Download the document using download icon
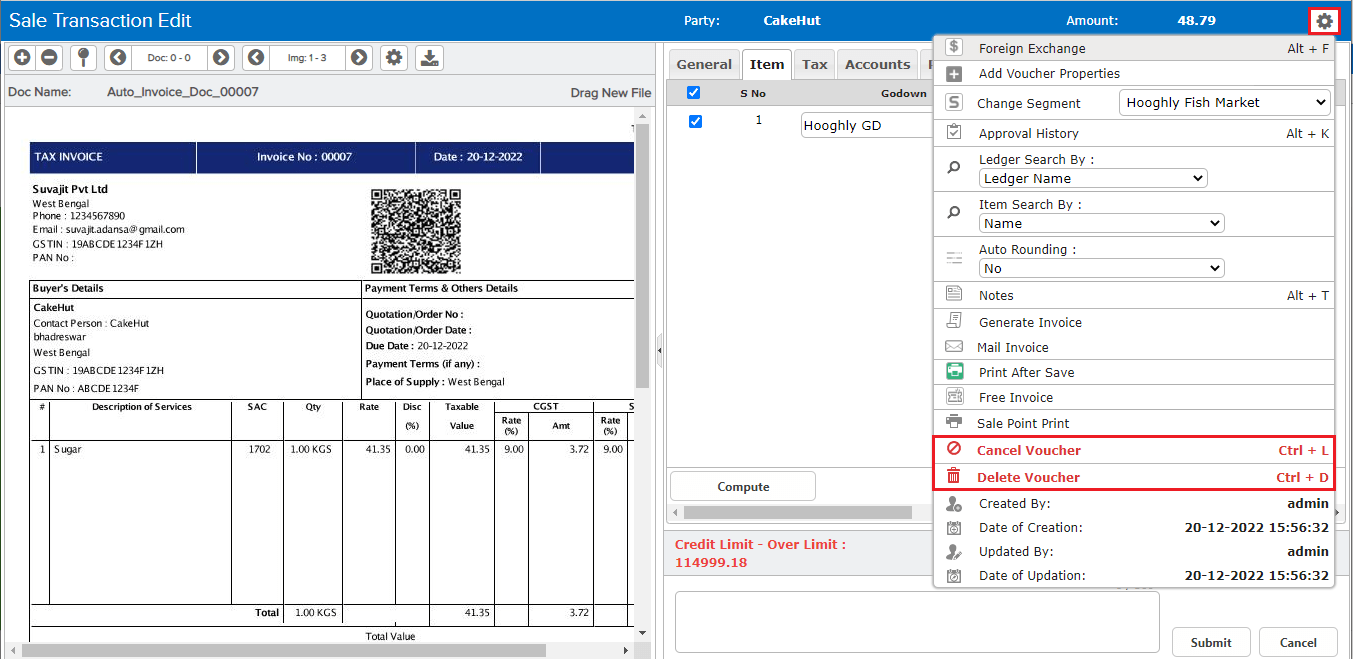Viewport: 1353px width, 659px height. coord(430,58)
